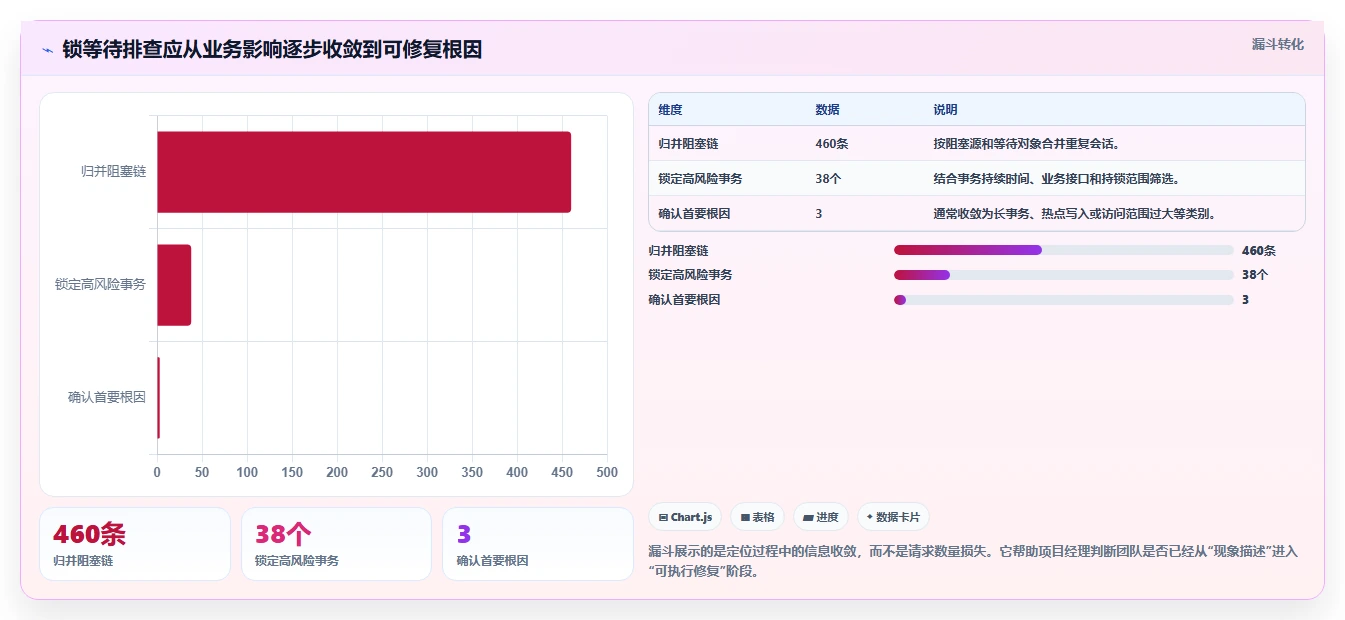Select the 锁定高风险事务 y-axis label in the chart
Viewport: 1345px width, 620px height.
click(100, 285)
